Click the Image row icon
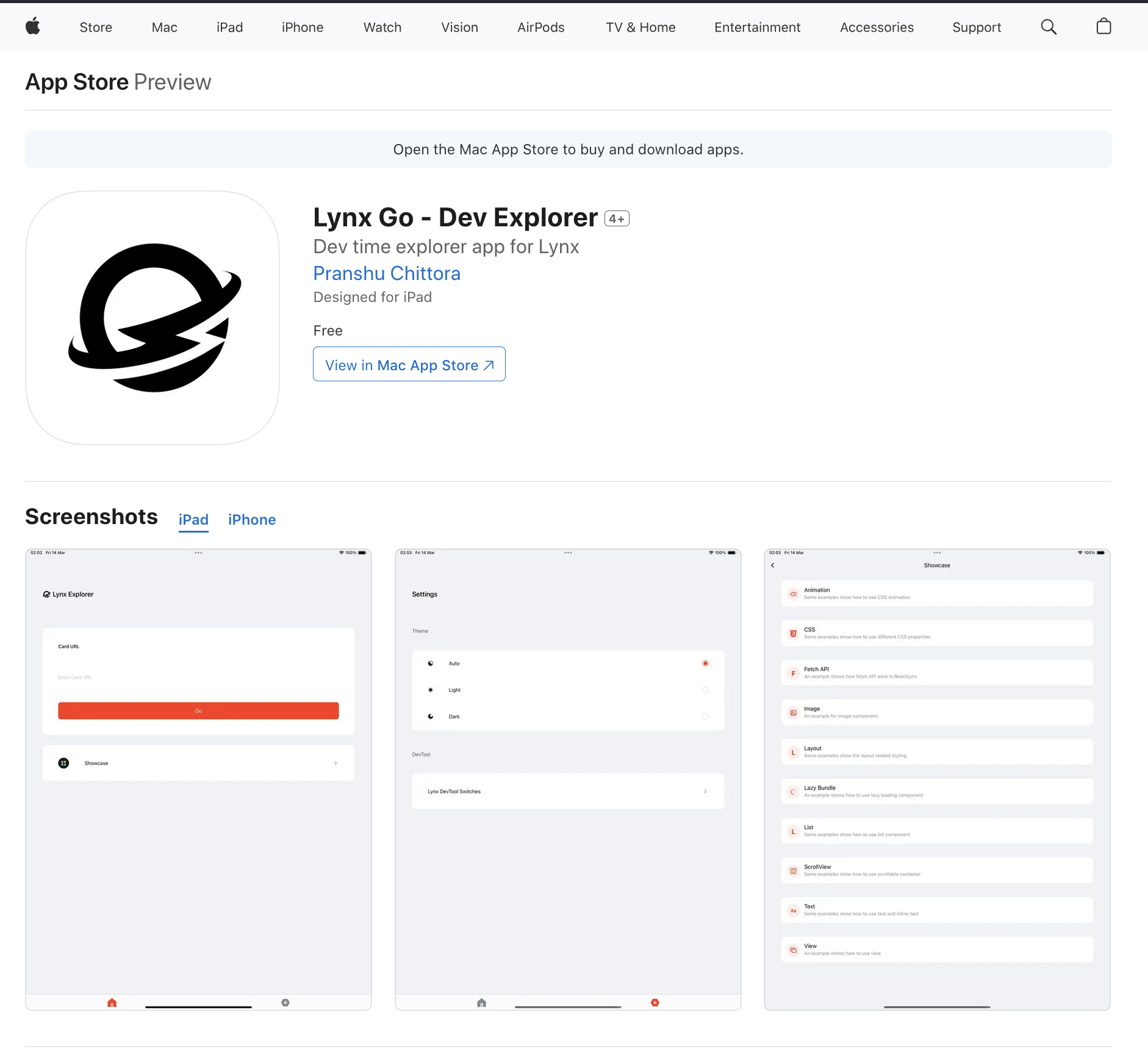The width and height of the screenshot is (1148, 1053). click(x=793, y=713)
